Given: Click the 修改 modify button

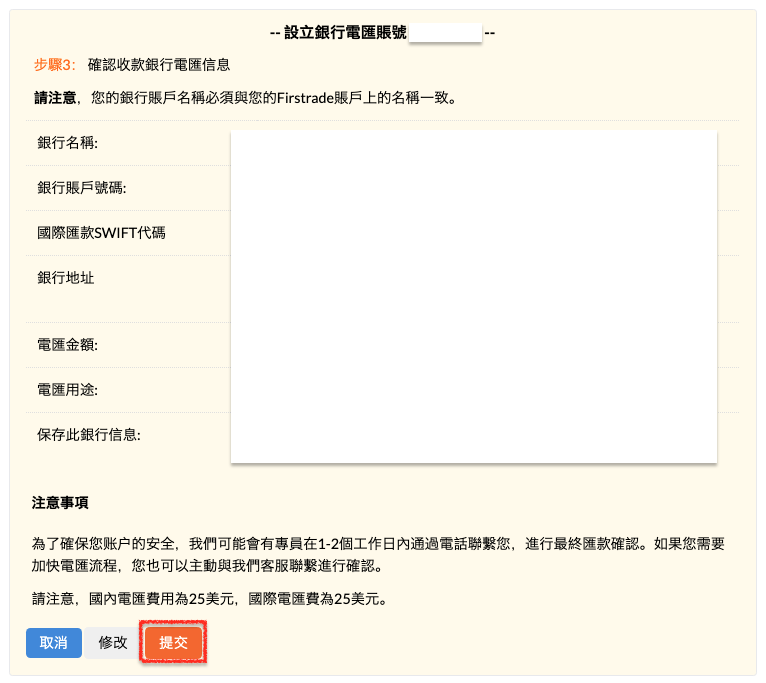Looking at the screenshot, I should pyautogui.click(x=113, y=643).
